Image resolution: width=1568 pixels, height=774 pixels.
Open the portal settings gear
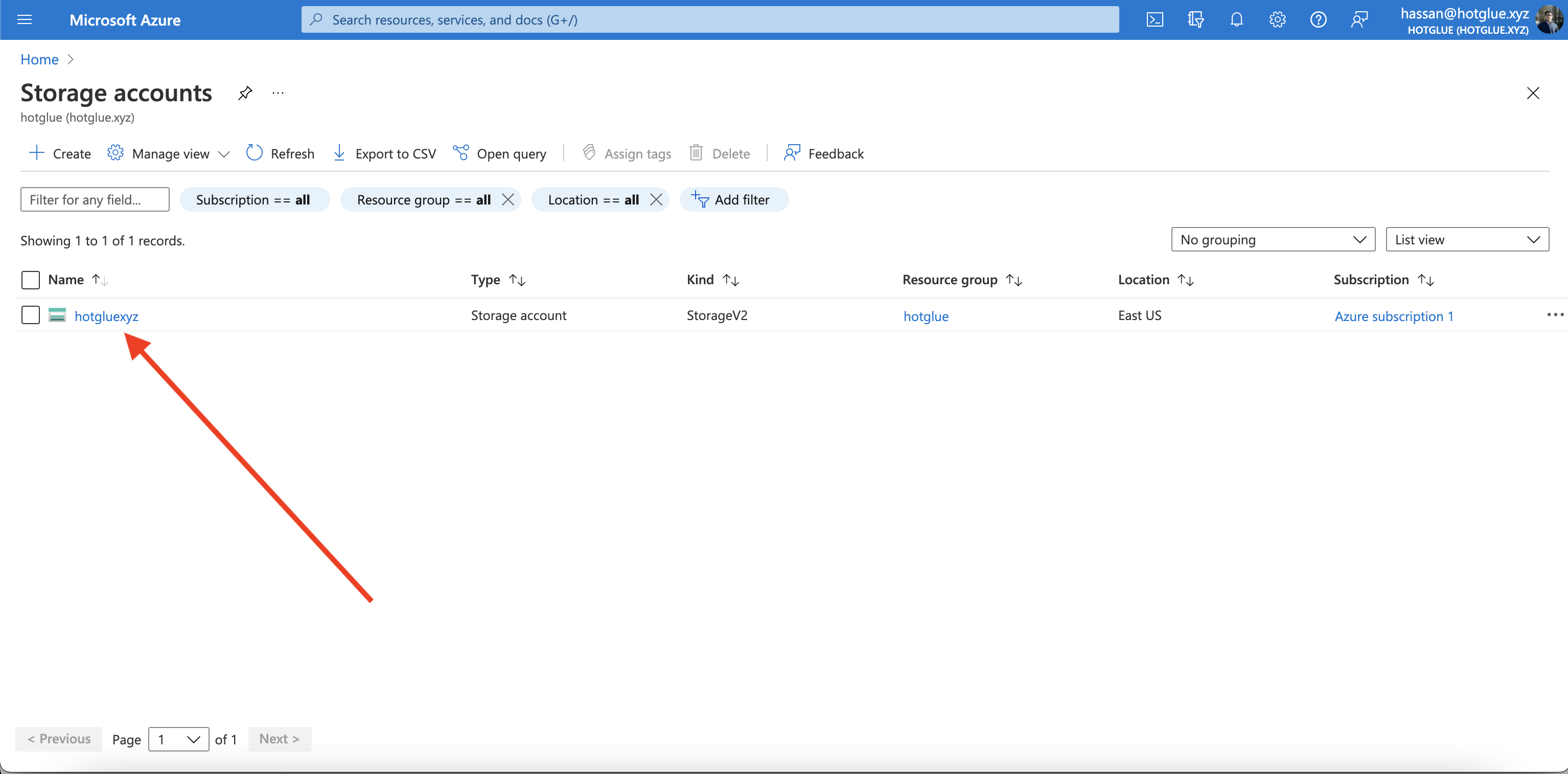coord(1277,20)
